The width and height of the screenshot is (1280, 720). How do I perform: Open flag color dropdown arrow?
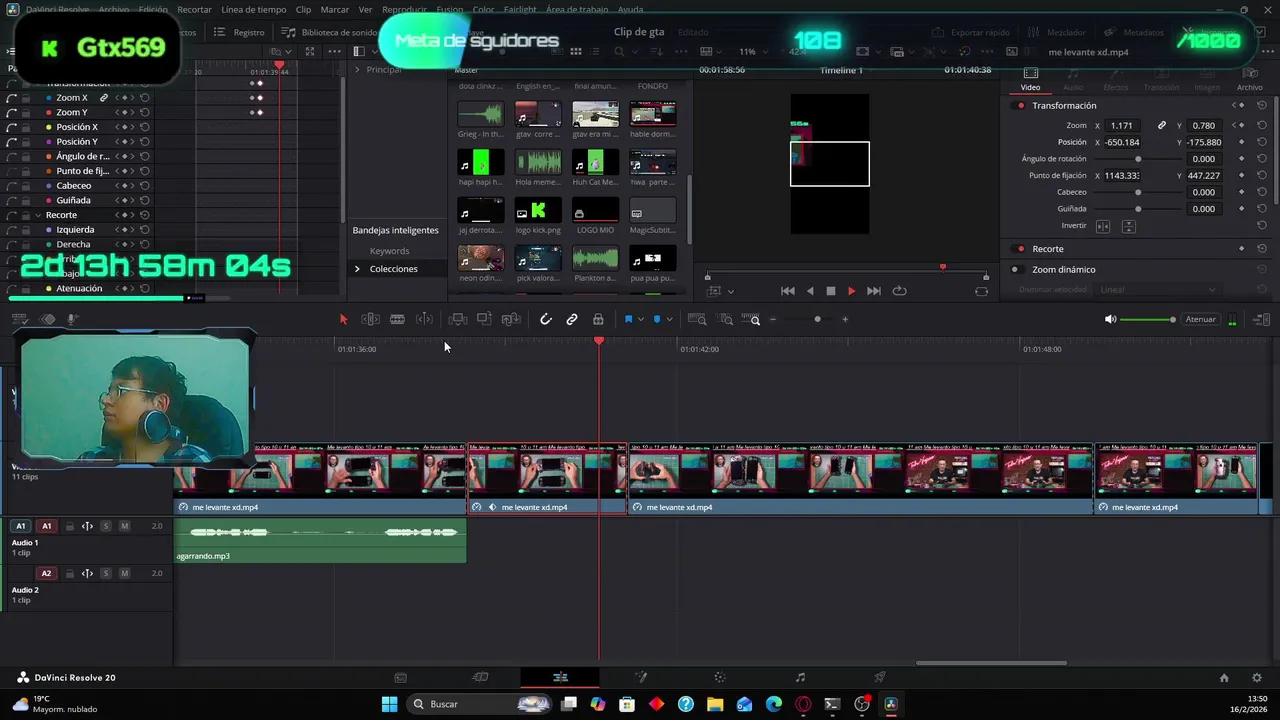point(640,319)
